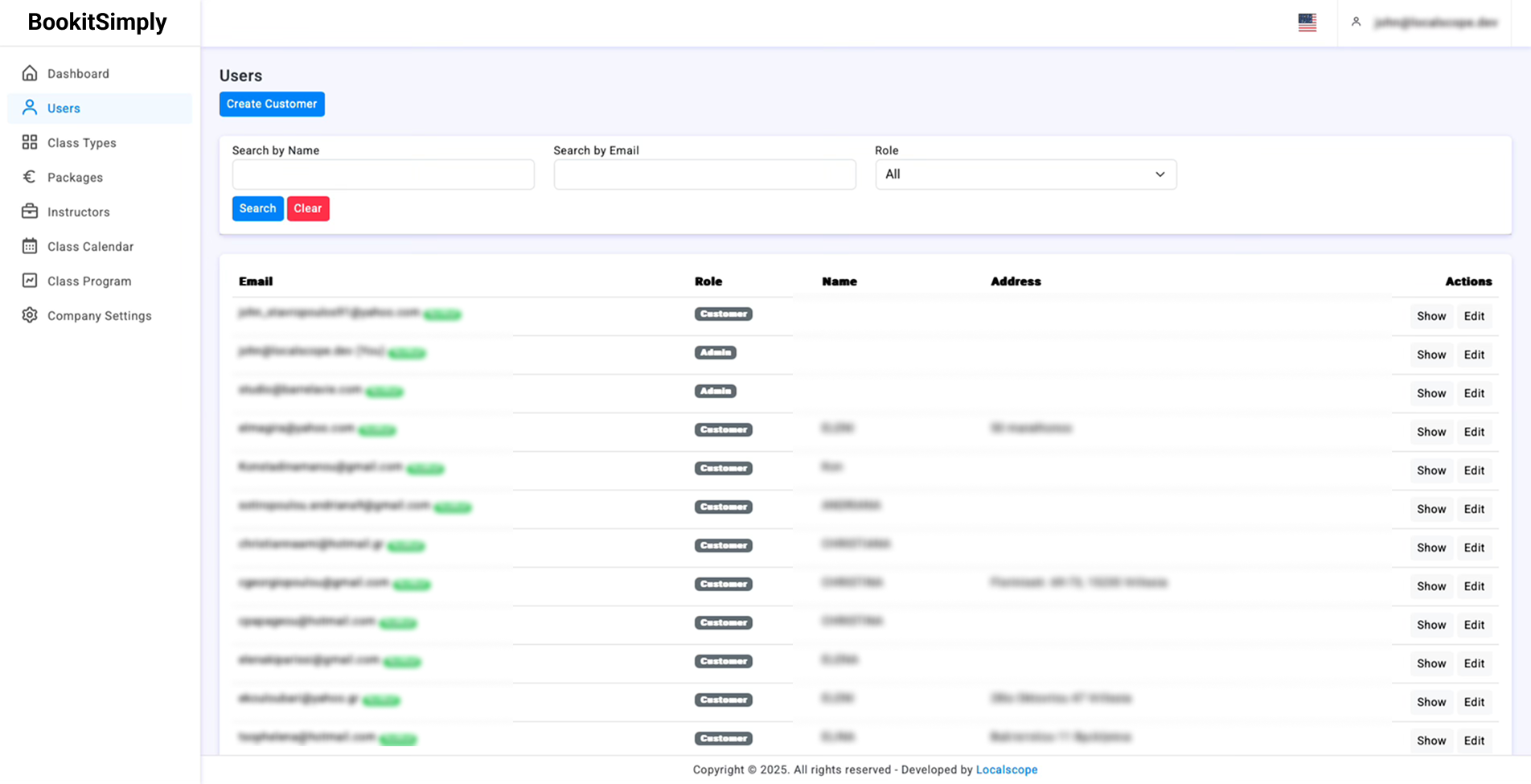Open the user account menu in header
Screen dimensions: 1531x784
[1424, 23]
